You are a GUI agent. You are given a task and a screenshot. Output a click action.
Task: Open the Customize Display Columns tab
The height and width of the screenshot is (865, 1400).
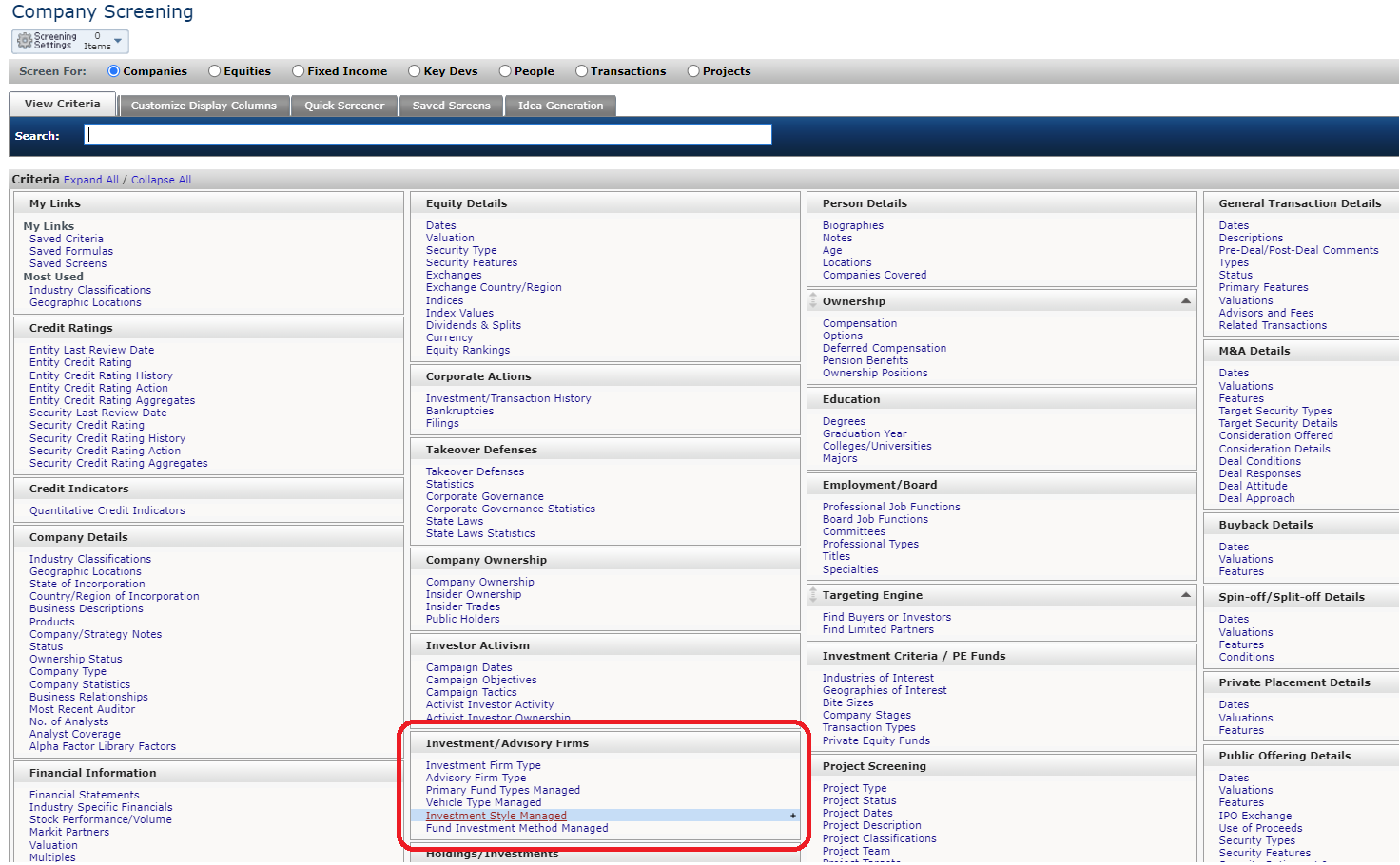204,106
